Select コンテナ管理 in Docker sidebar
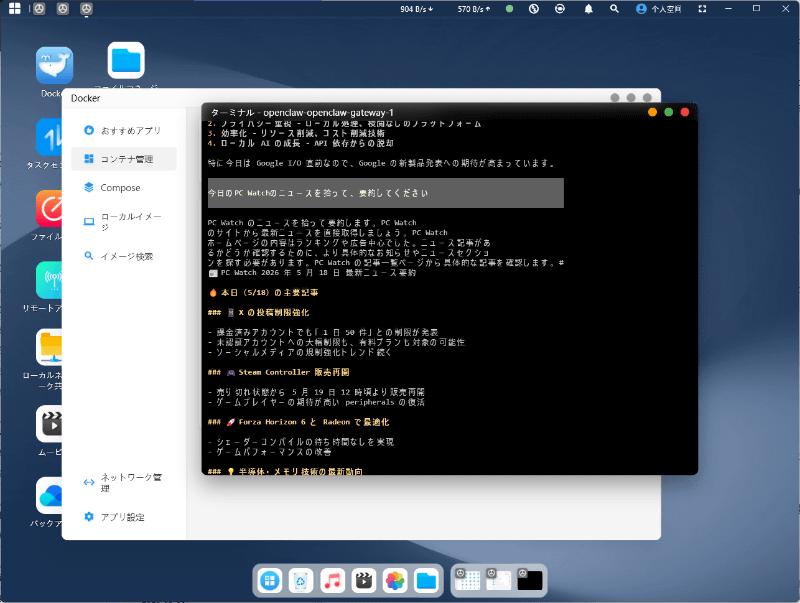800x603 pixels. pyautogui.click(x=124, y=159)
